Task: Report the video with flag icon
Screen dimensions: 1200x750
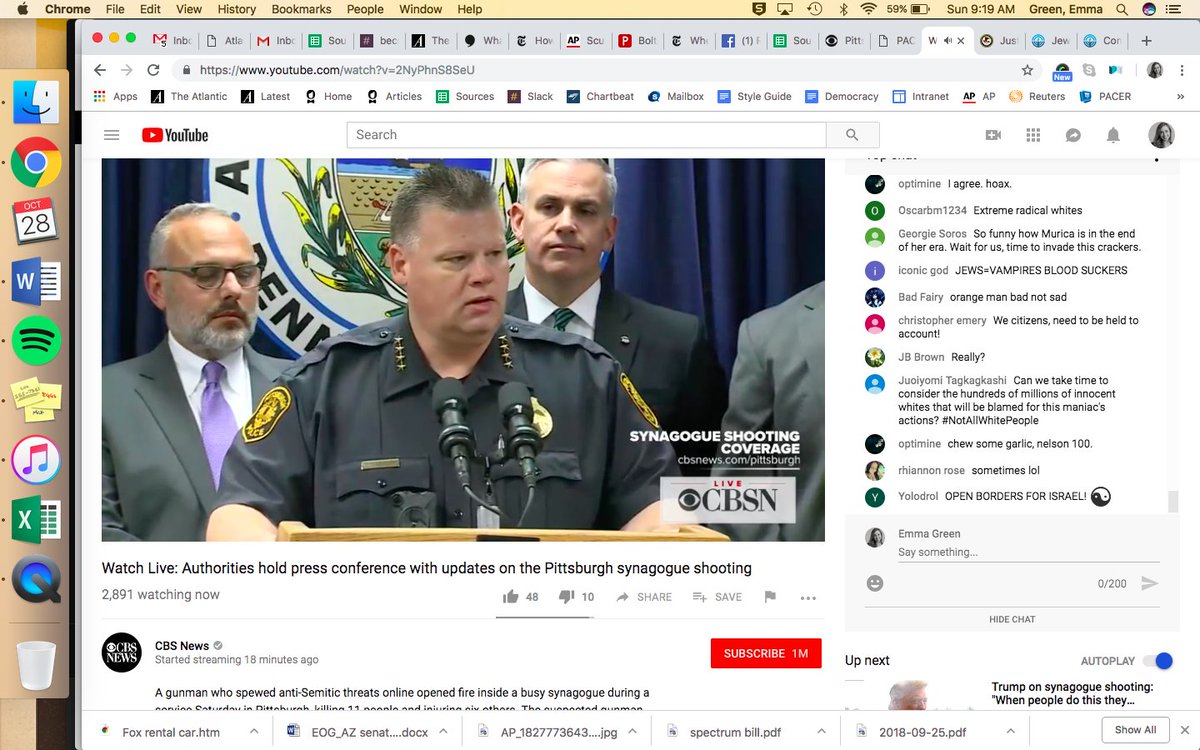Action: point(770,597)
